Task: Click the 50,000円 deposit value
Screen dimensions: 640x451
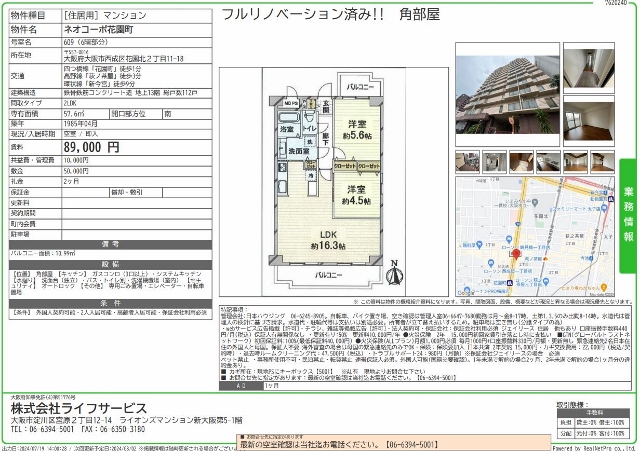Action: pyautogui.click(x=76, y=171)
